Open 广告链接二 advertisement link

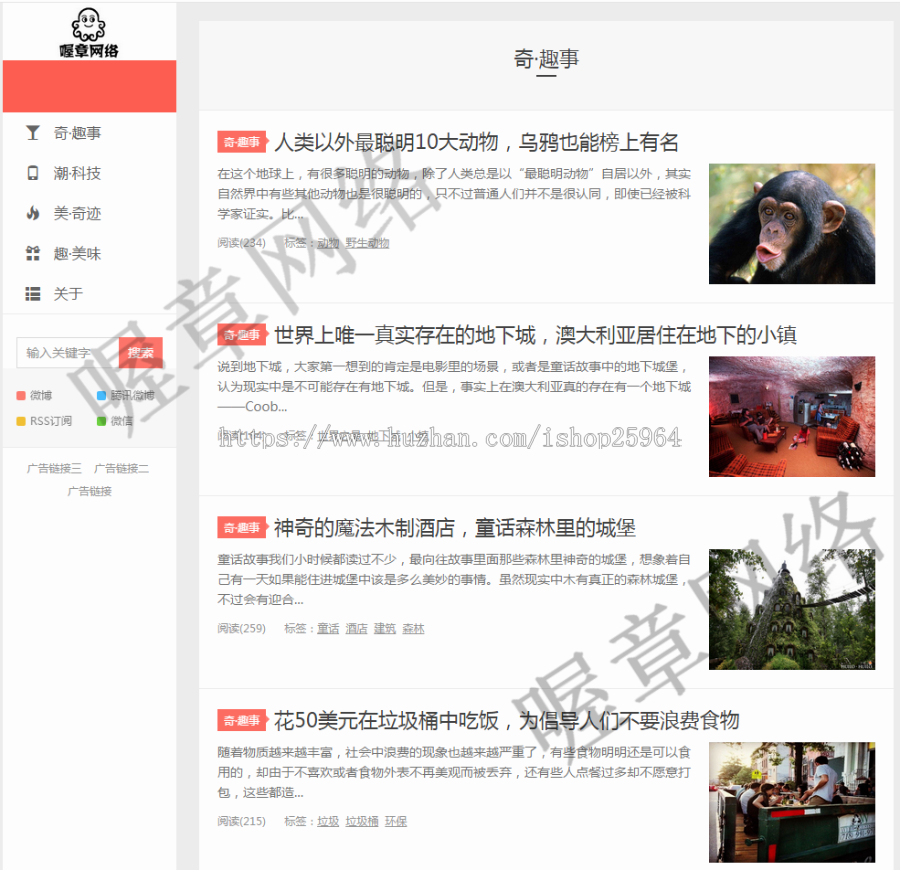120,468
